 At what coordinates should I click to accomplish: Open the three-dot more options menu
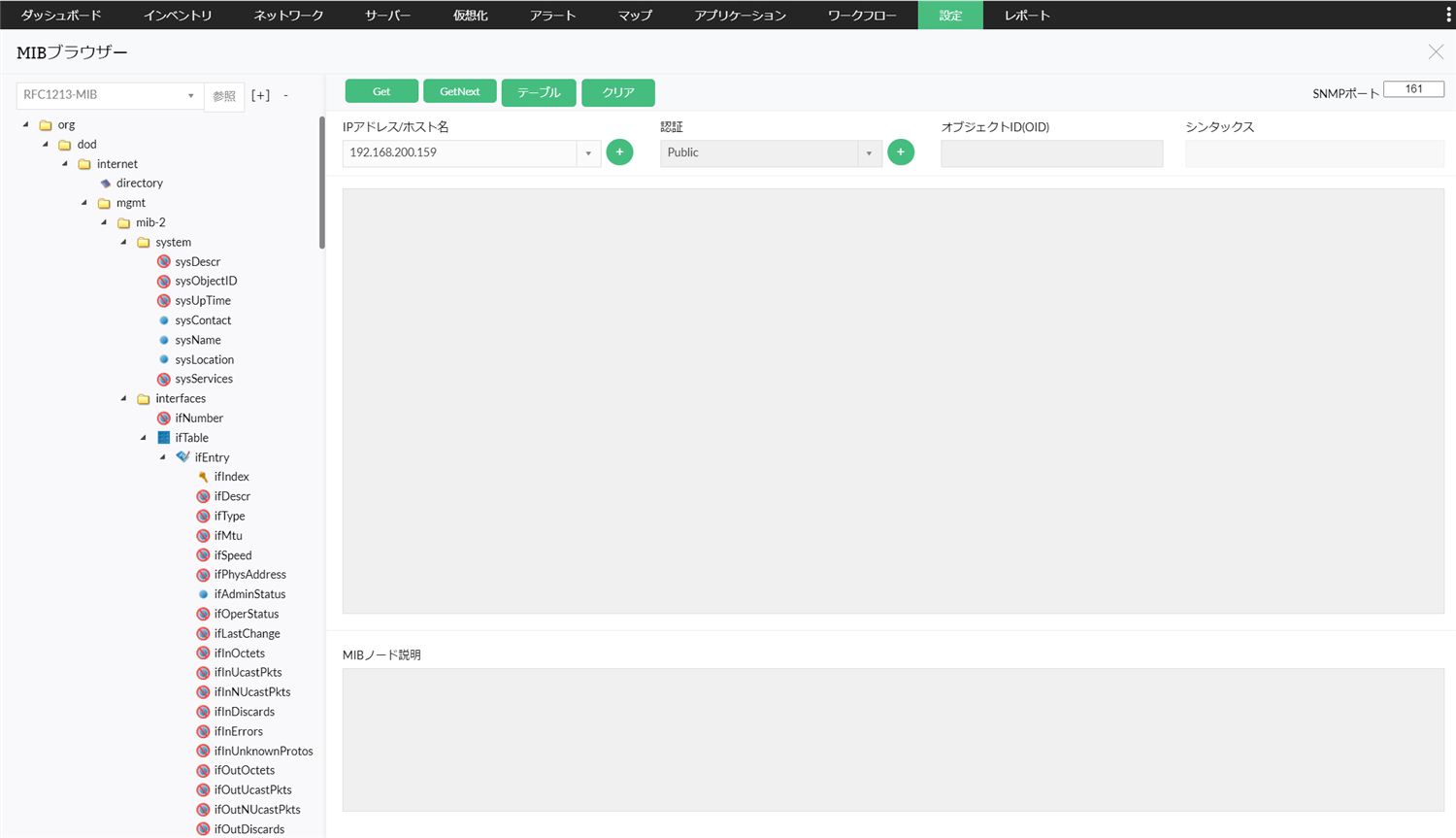1448,15
